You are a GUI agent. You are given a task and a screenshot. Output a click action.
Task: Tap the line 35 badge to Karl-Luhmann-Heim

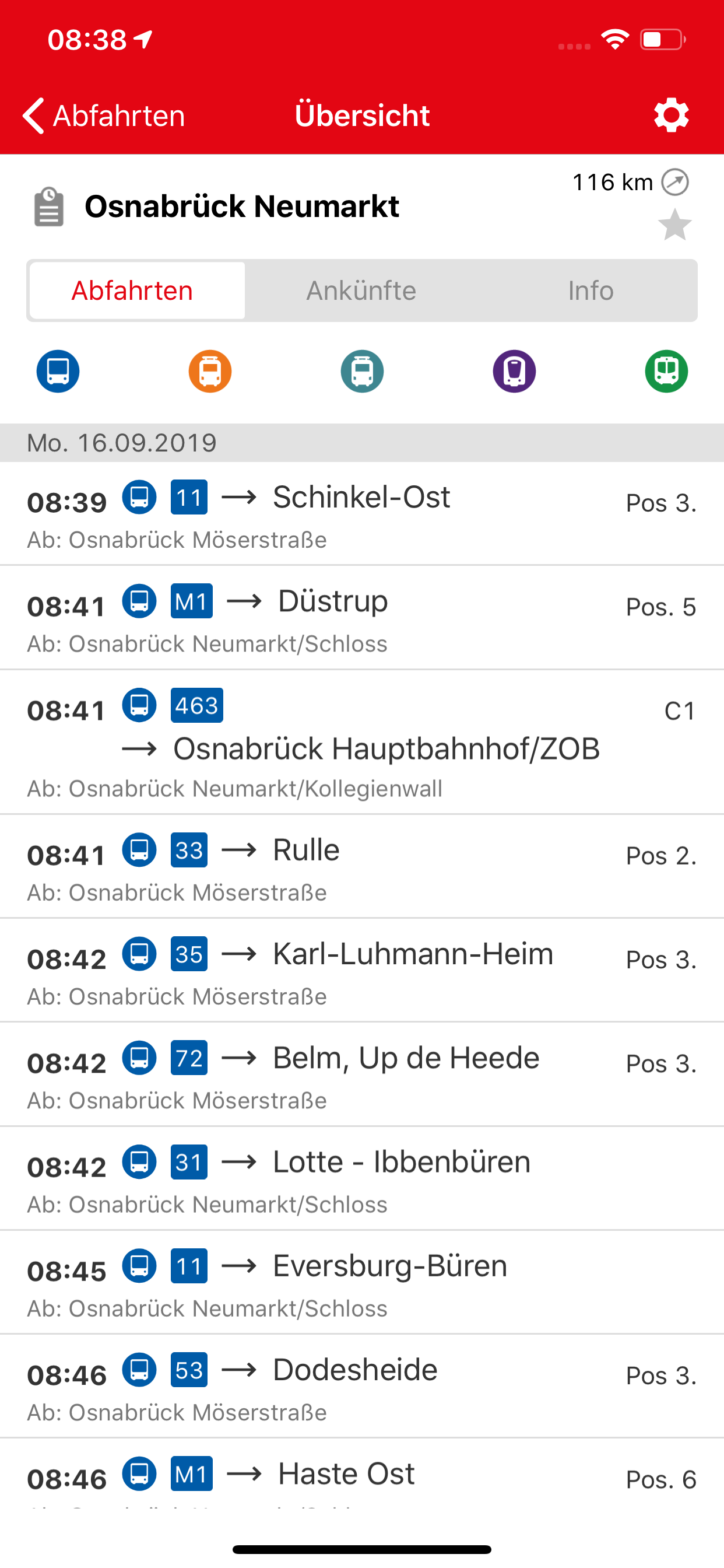coord(189,953)
